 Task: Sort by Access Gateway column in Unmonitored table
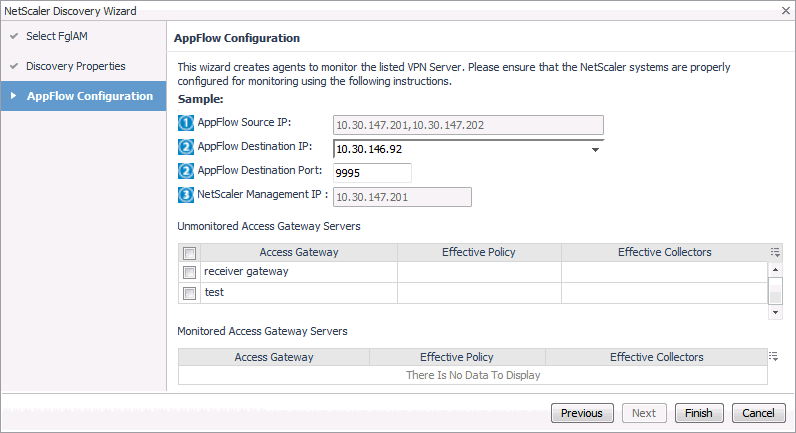click(x=298, y=252)
